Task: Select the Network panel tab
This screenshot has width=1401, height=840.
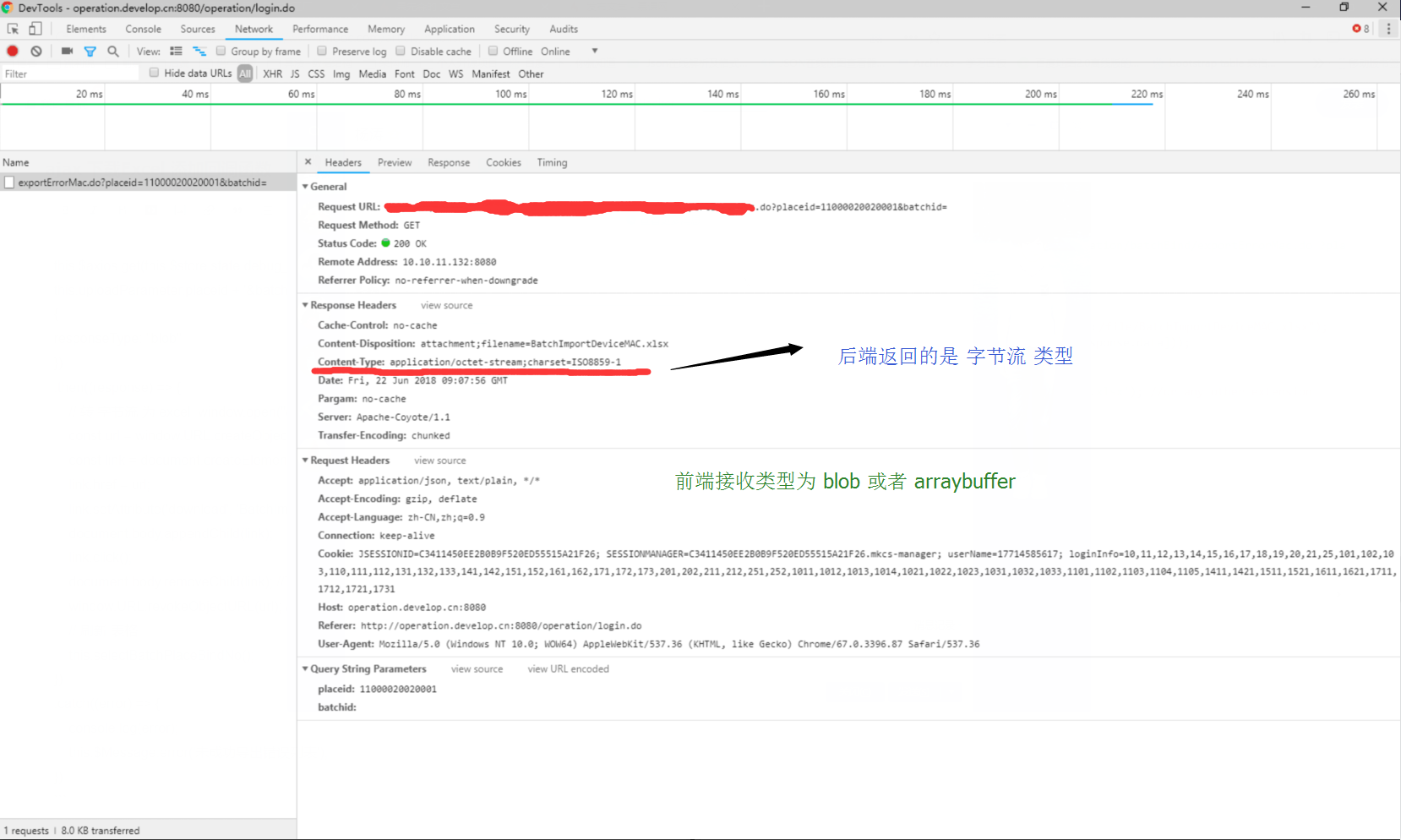Action: (x=253, y=29)
